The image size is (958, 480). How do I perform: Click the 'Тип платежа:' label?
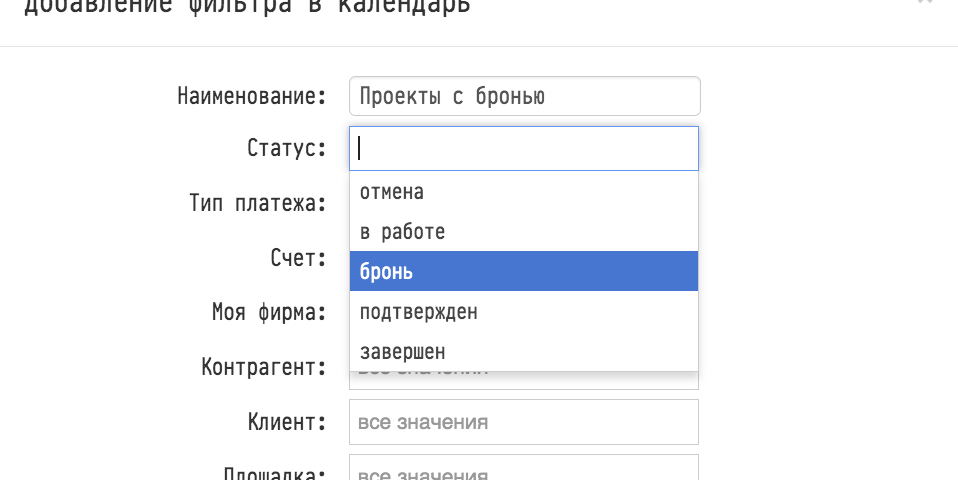(258, 203)
